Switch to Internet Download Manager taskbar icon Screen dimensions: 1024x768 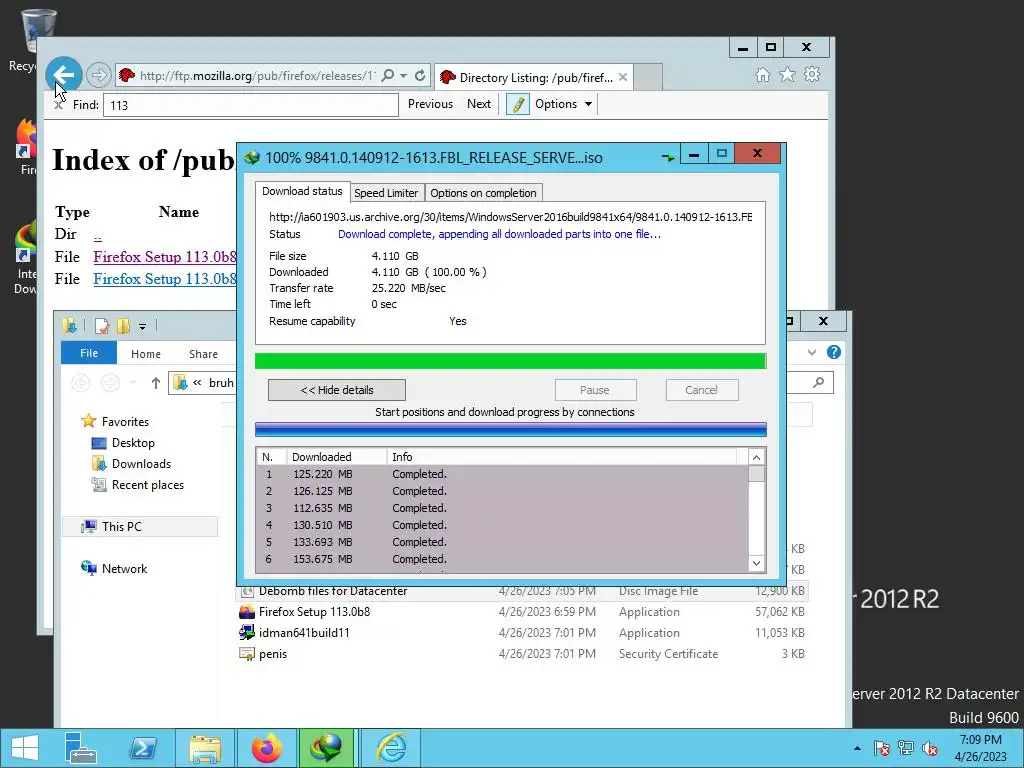(327, 748)
